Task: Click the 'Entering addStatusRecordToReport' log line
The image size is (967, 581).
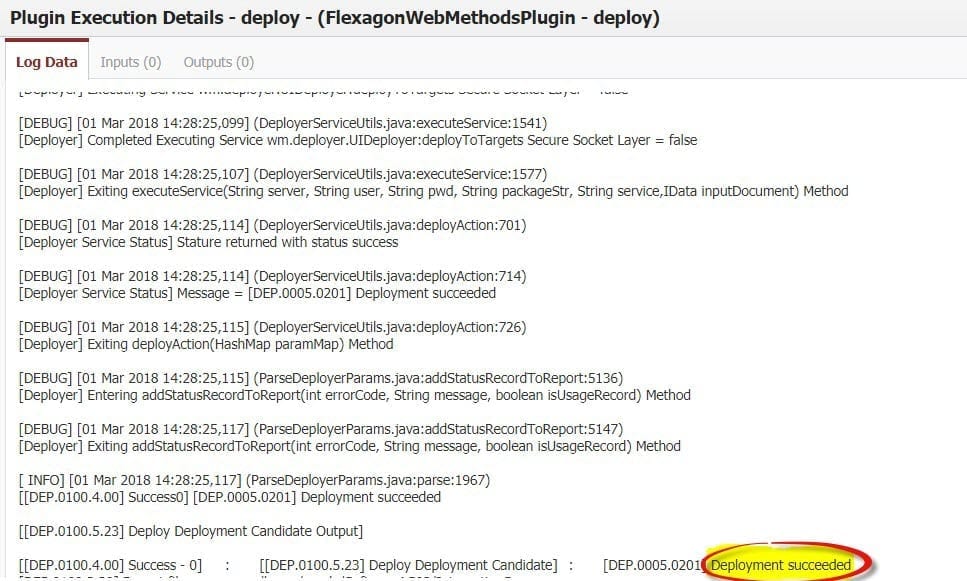Action: [x=355, y=395]
